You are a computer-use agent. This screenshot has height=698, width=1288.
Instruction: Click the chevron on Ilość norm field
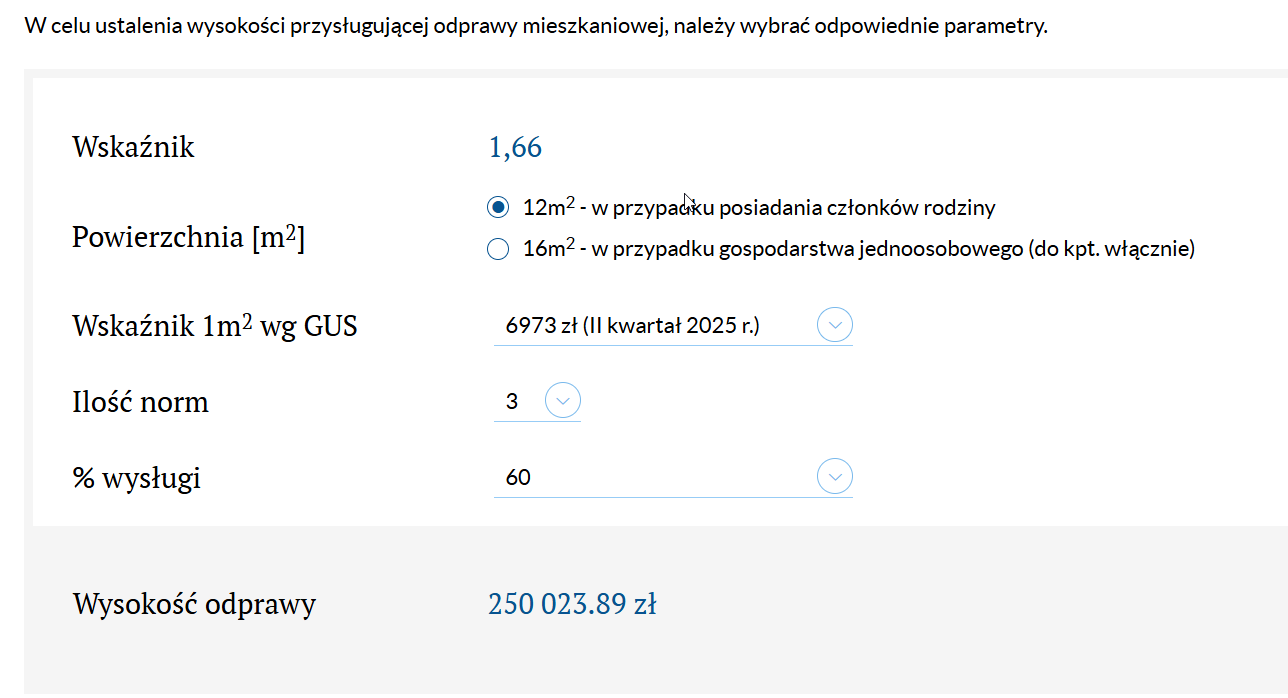pyautogui.click(x=562, y=400)
